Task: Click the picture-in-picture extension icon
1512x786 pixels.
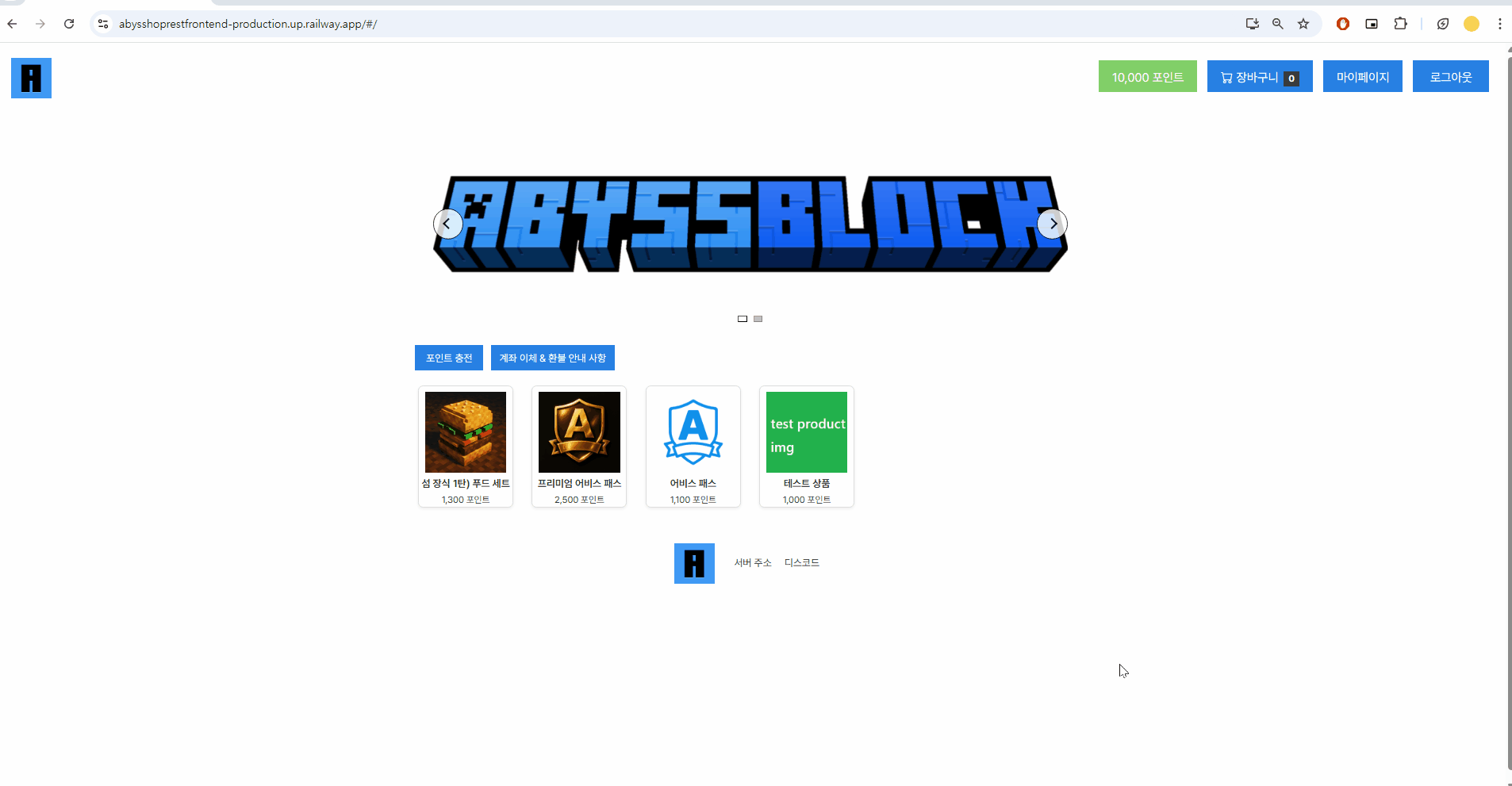Action: [1372, 24]
